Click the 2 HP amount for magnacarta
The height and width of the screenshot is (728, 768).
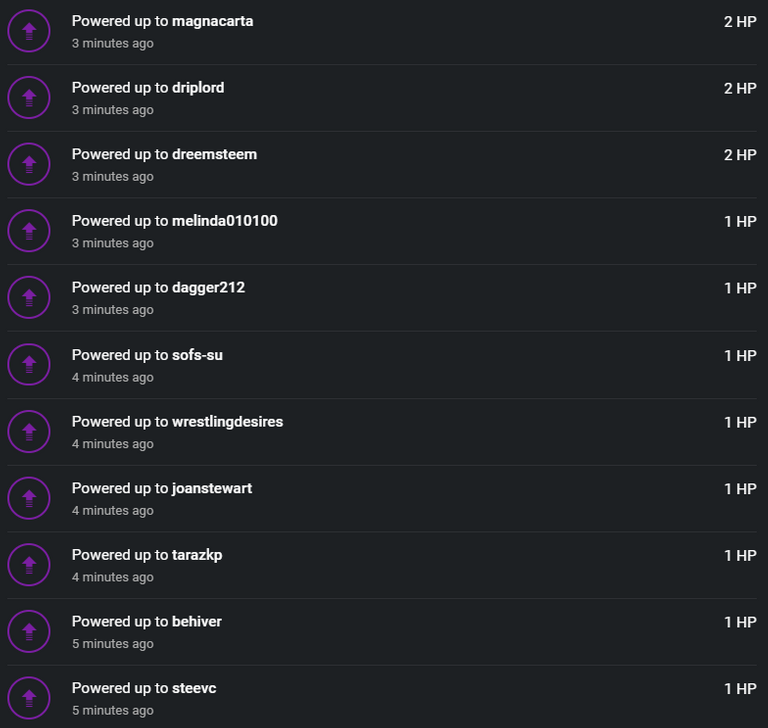pos(740,22)
